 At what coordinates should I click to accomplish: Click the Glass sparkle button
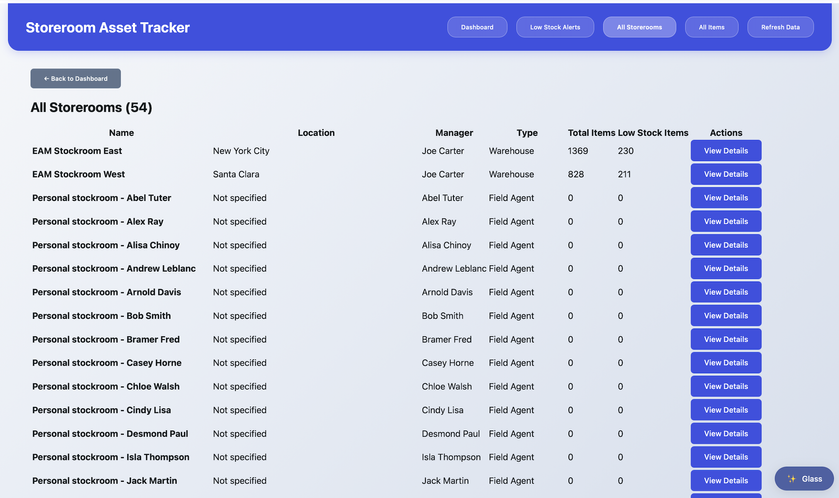pos(805,479)
